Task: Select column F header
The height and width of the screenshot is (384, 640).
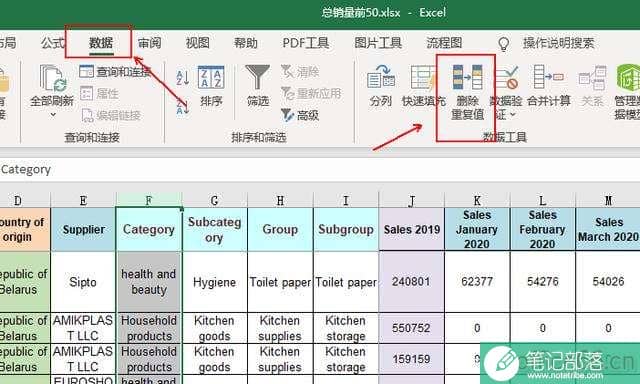Action: pyautogui.click(x=149, y=200)
